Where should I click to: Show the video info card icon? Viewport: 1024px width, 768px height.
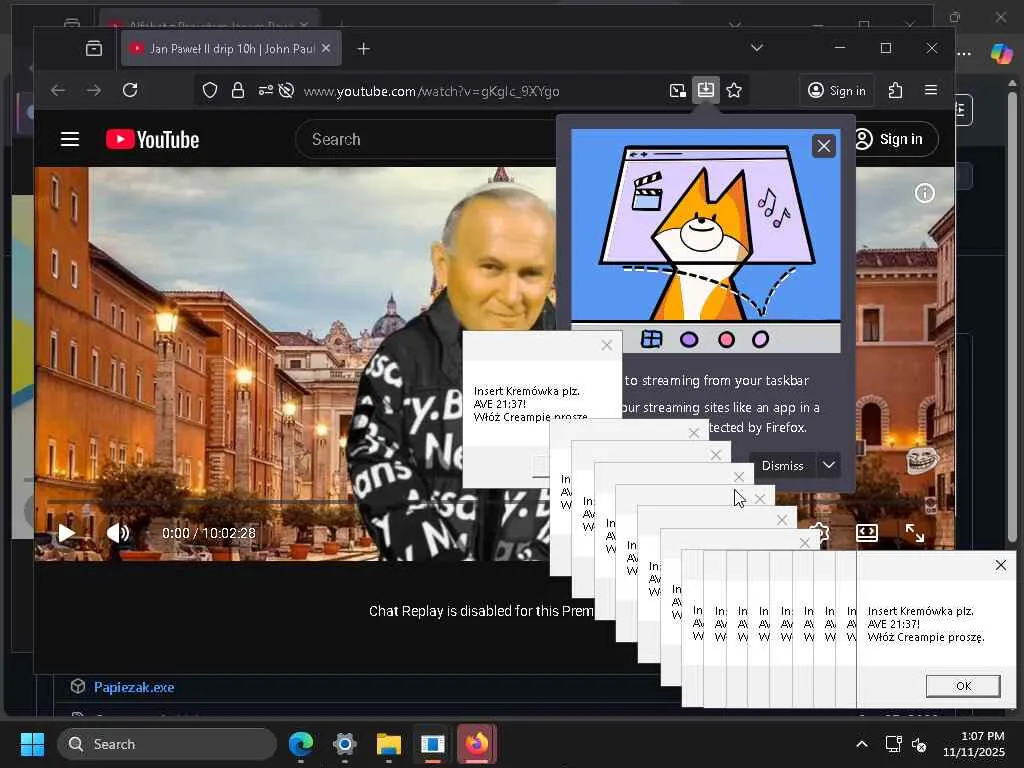coord(924,193)
